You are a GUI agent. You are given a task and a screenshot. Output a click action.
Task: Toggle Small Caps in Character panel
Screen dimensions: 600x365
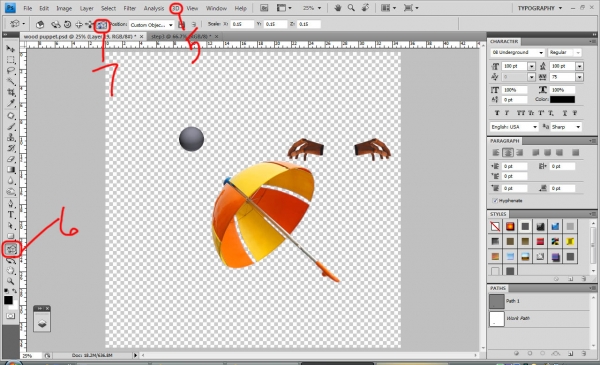click(x=531, y=113)
